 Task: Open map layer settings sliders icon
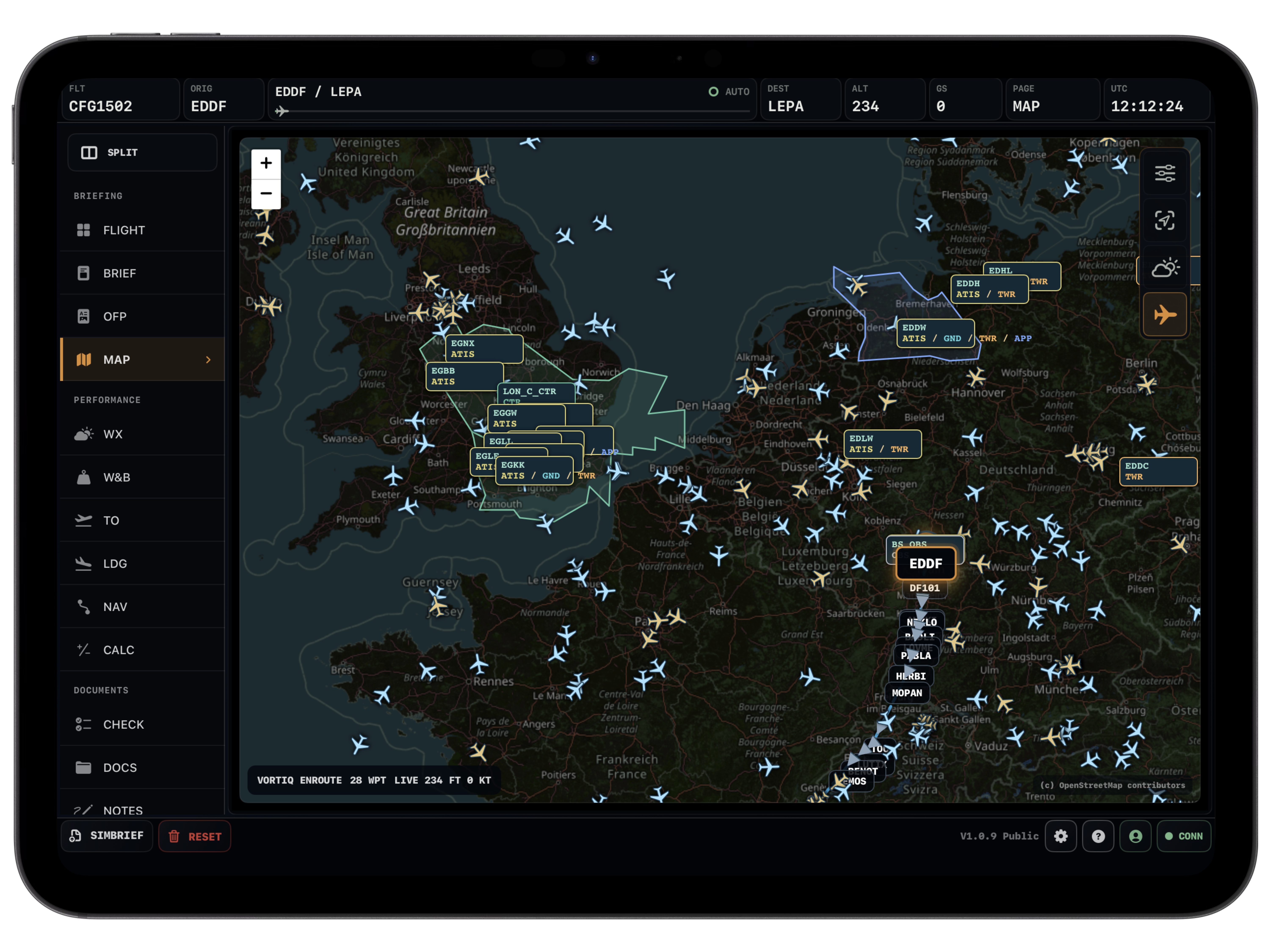(x=1165, y=173)
